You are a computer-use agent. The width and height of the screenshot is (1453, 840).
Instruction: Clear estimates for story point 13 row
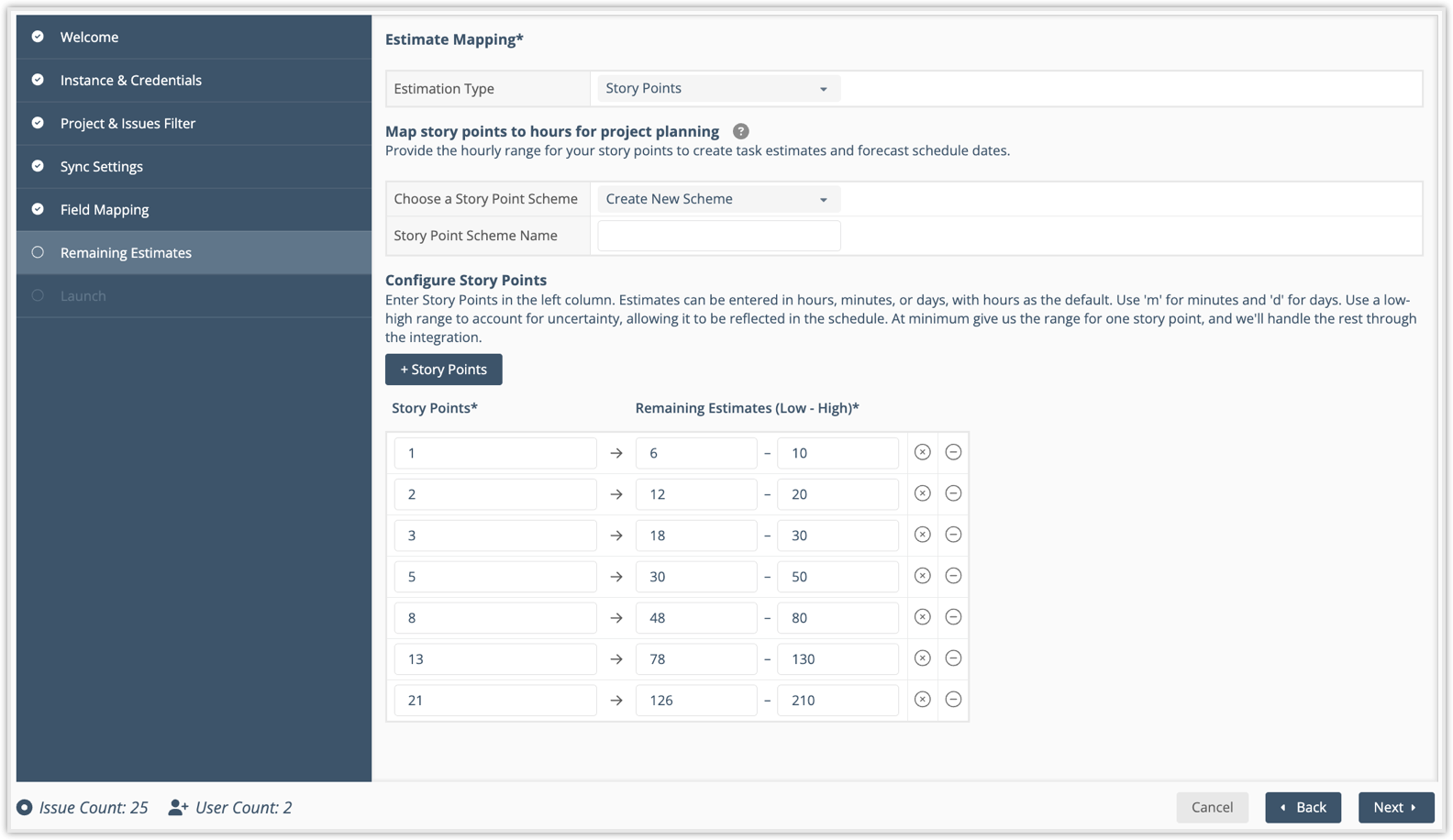(x=922, y=658)
